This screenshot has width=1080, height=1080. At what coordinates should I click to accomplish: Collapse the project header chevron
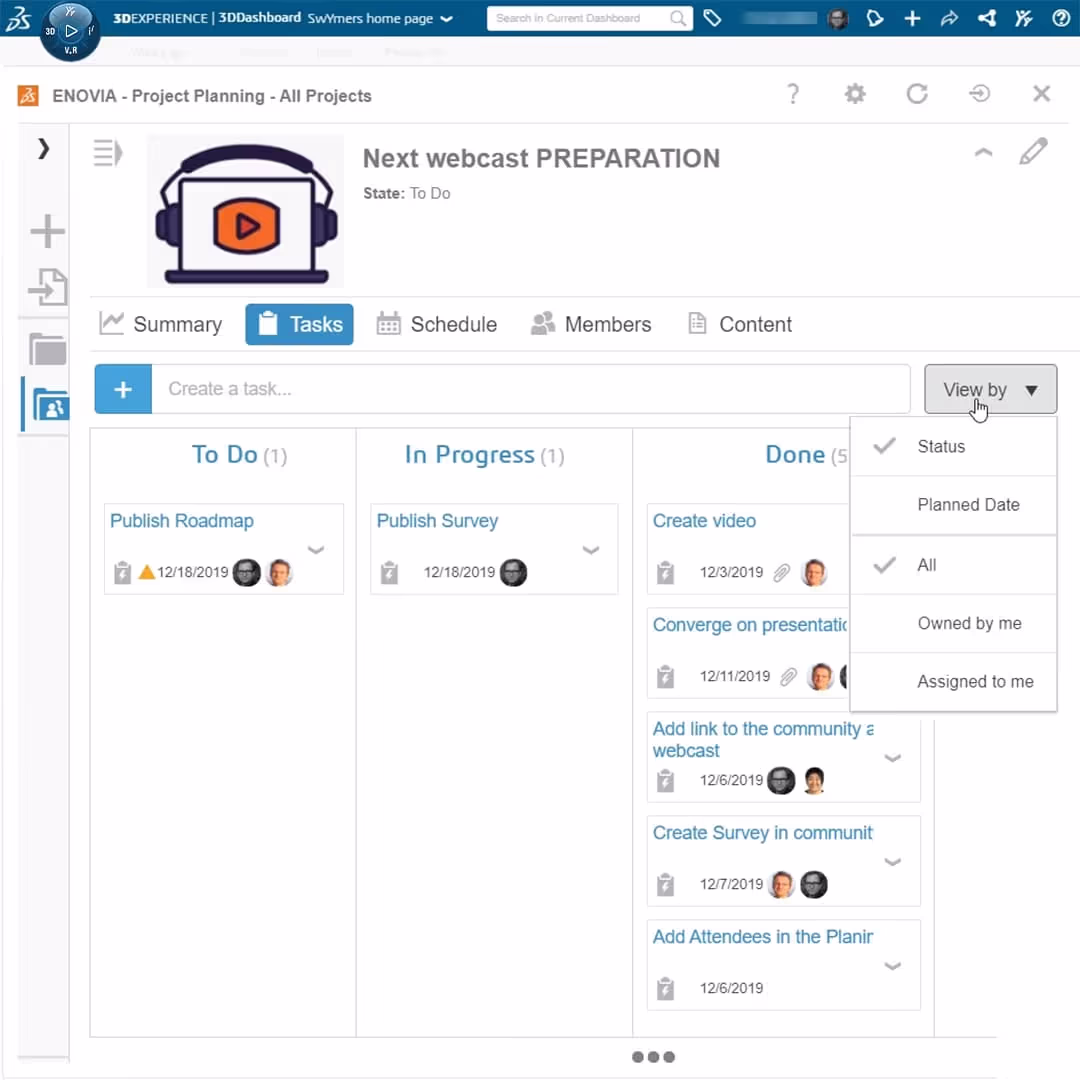(x=983, y=152)
